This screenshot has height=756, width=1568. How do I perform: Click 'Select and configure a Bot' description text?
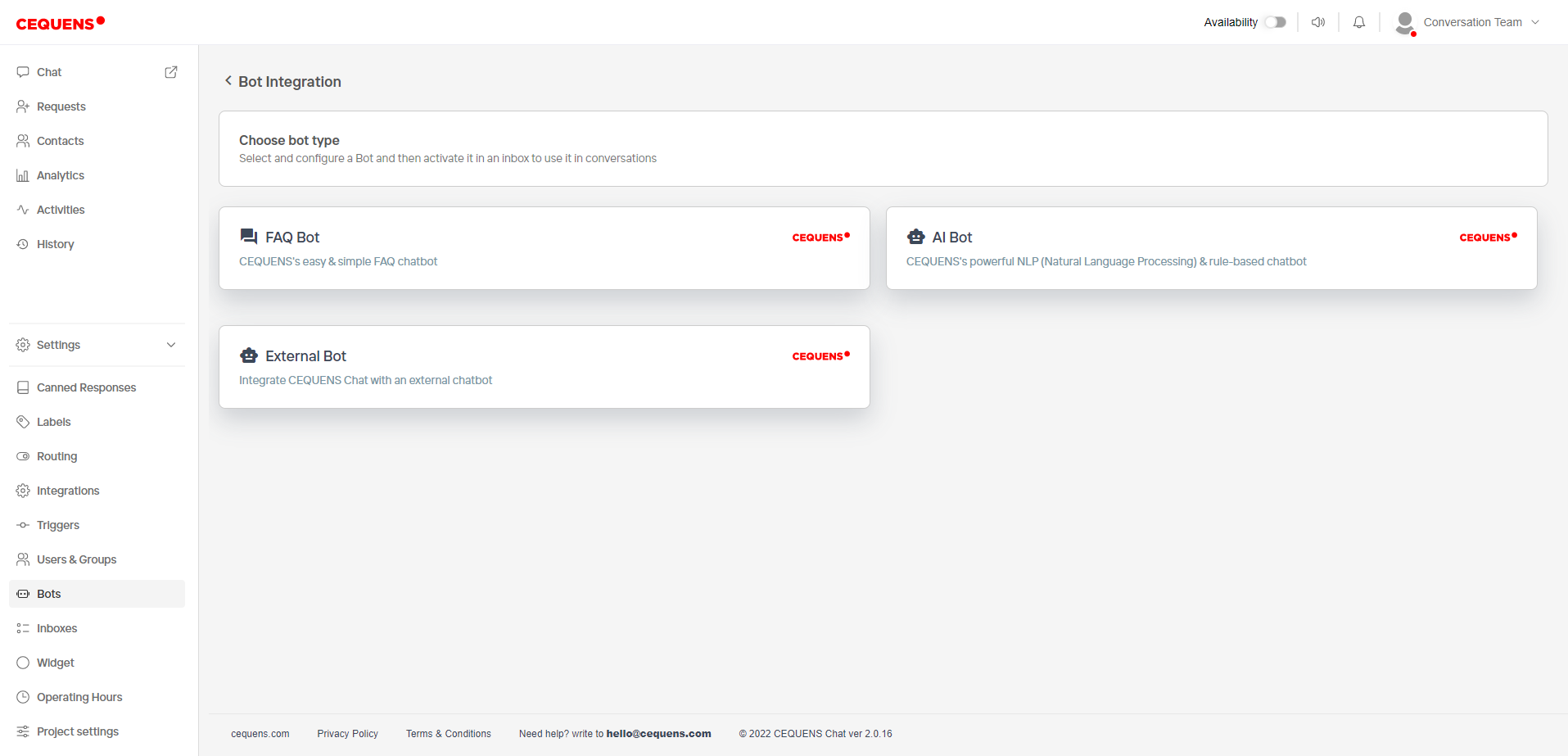click(x=448, y=158)
